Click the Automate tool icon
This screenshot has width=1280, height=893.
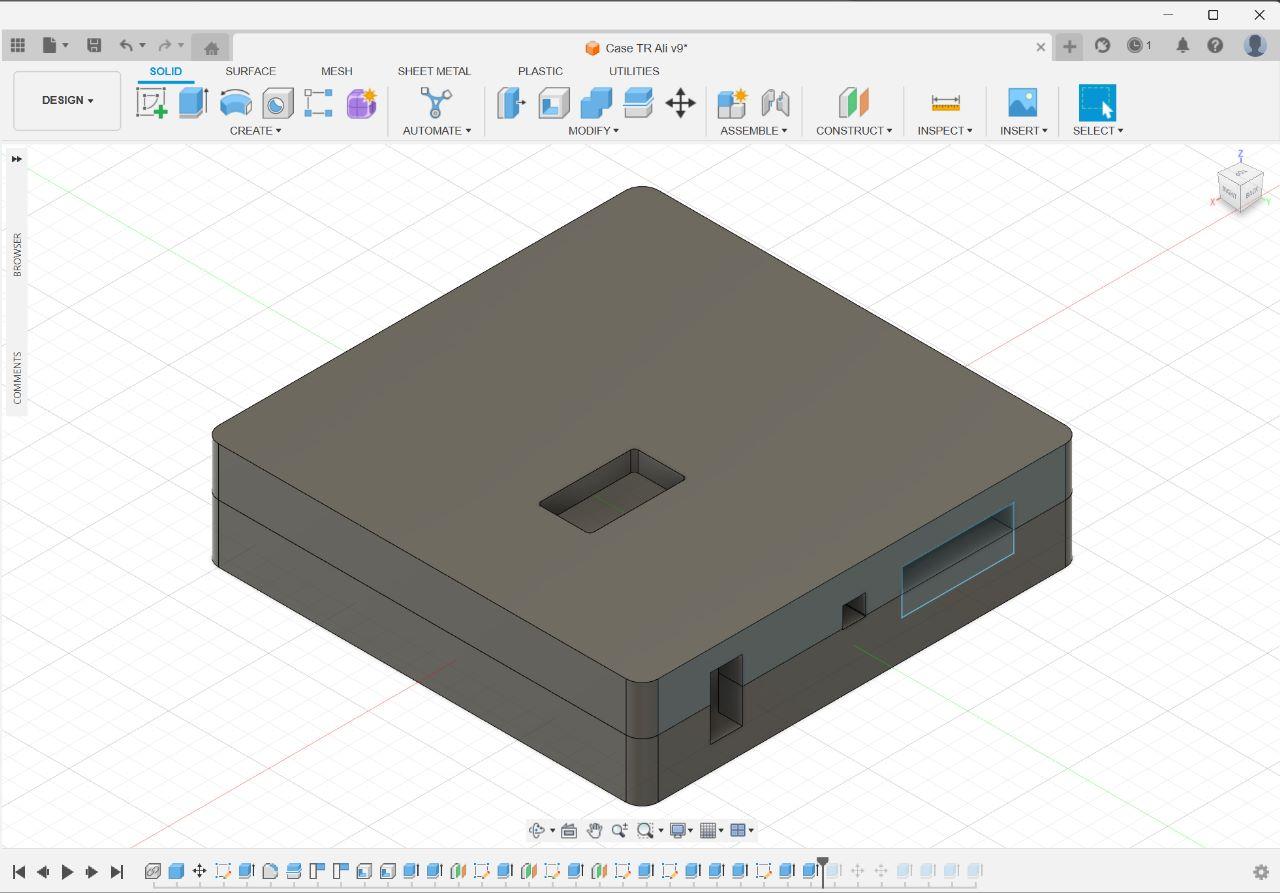coord(436,102)
